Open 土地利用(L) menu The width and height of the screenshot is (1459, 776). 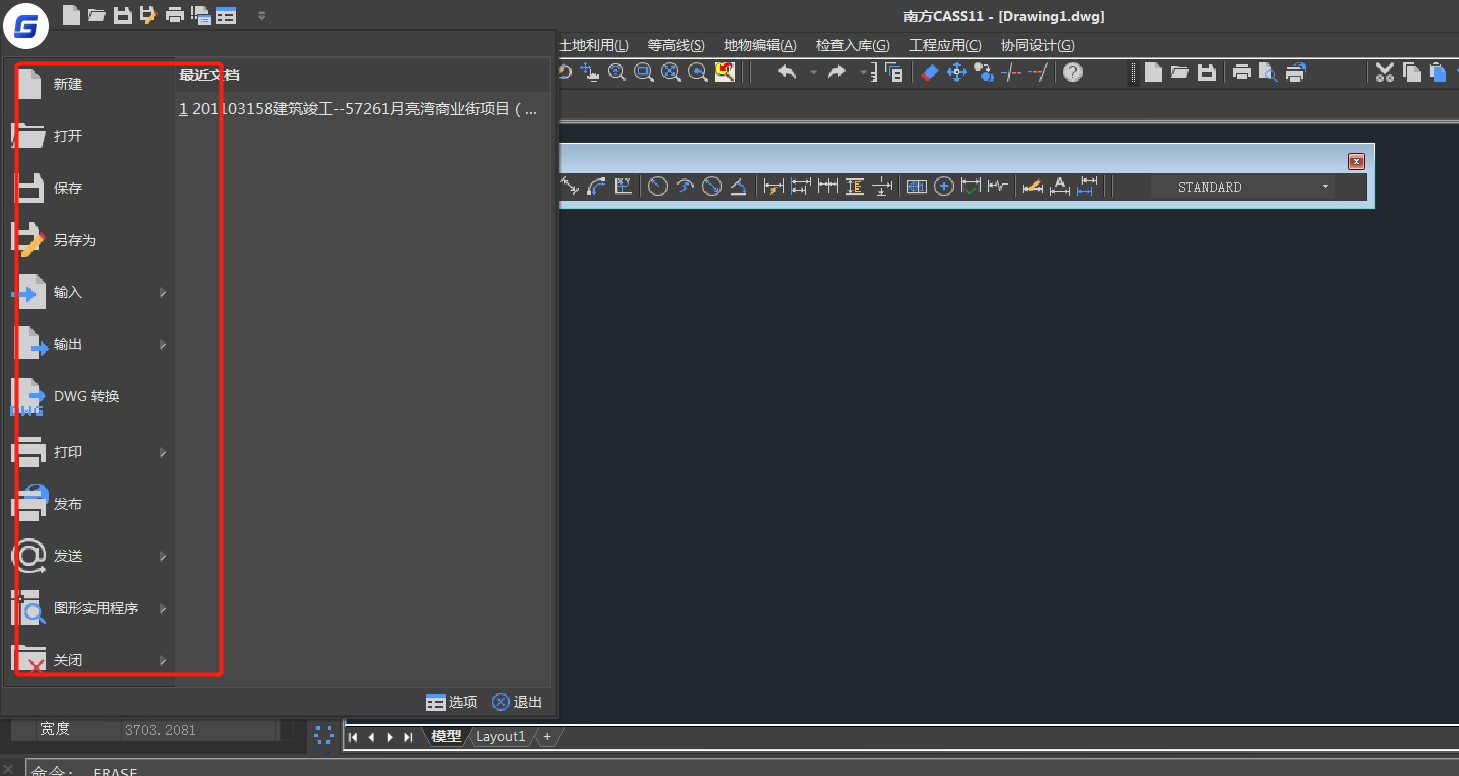(594, 45)
